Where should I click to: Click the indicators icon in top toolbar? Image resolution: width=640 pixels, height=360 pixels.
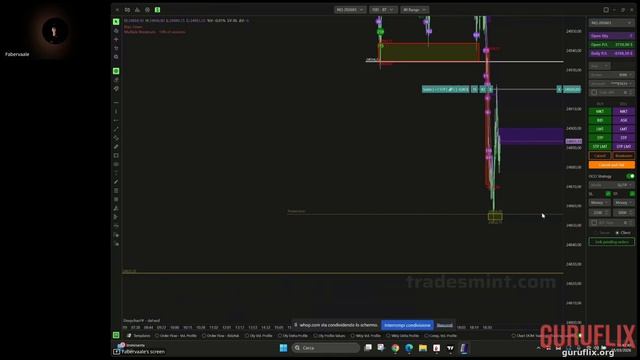138,10
